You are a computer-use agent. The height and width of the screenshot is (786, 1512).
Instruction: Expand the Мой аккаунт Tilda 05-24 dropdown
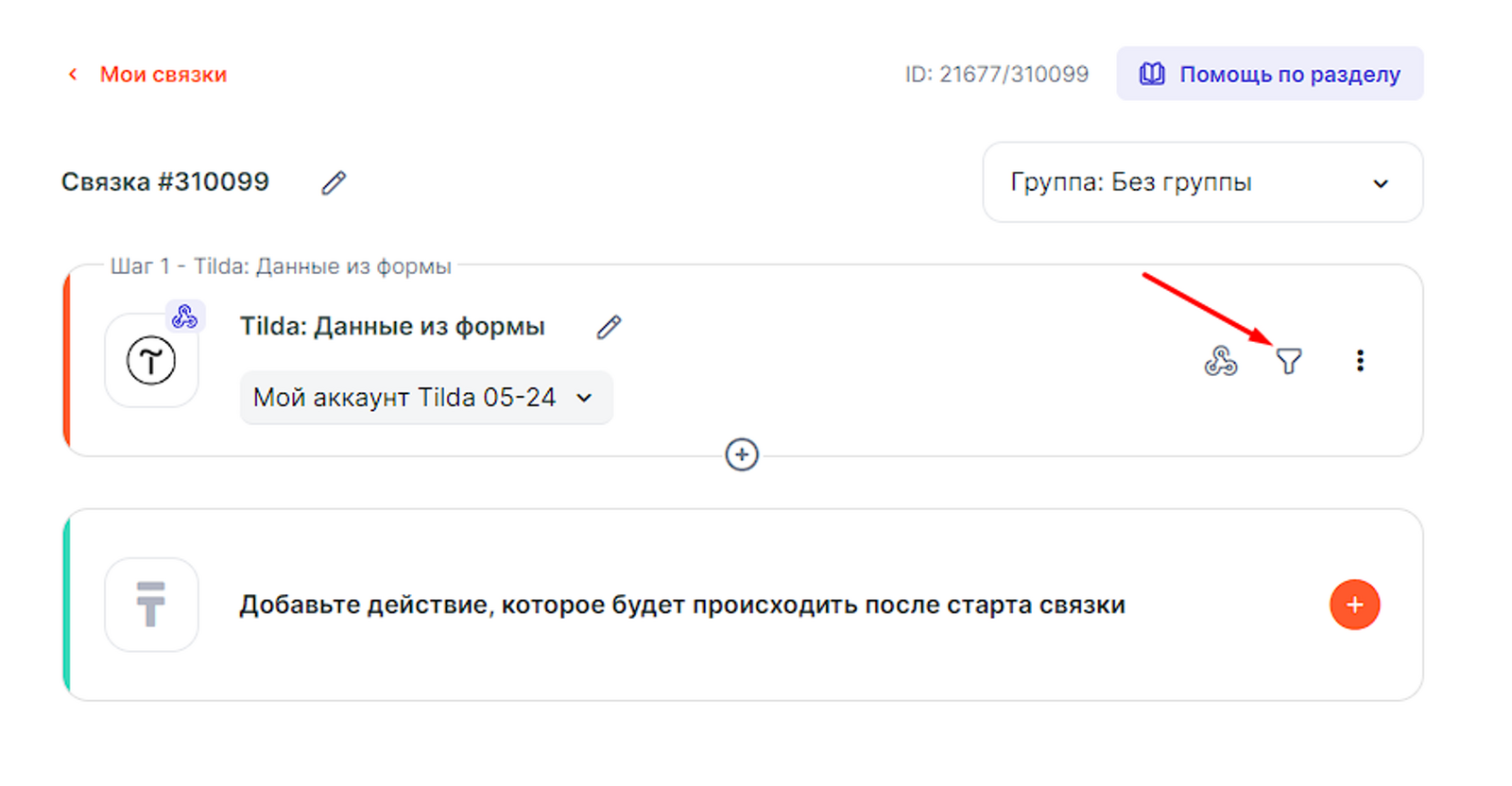pyautogui.click(x=425, y=398)
